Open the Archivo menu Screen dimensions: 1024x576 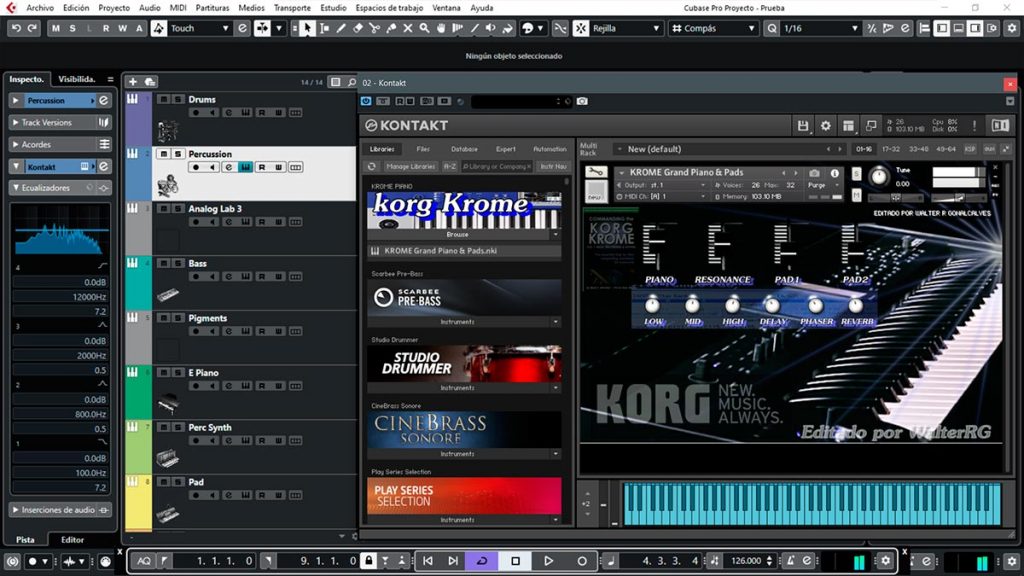40,8
